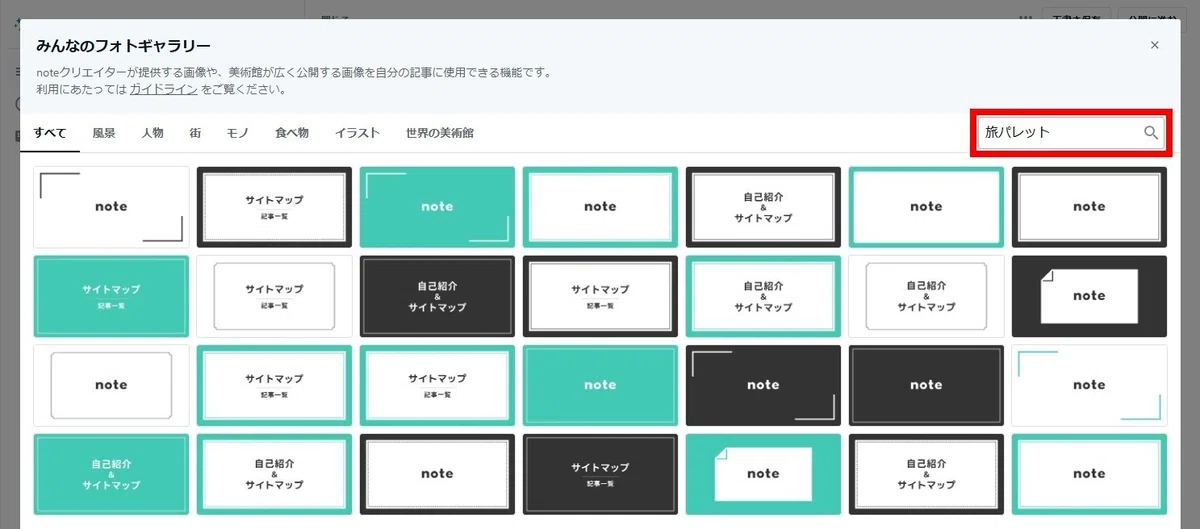Select white-text 自己紹介&サイトマップ image on dark background

click(437, 296)
